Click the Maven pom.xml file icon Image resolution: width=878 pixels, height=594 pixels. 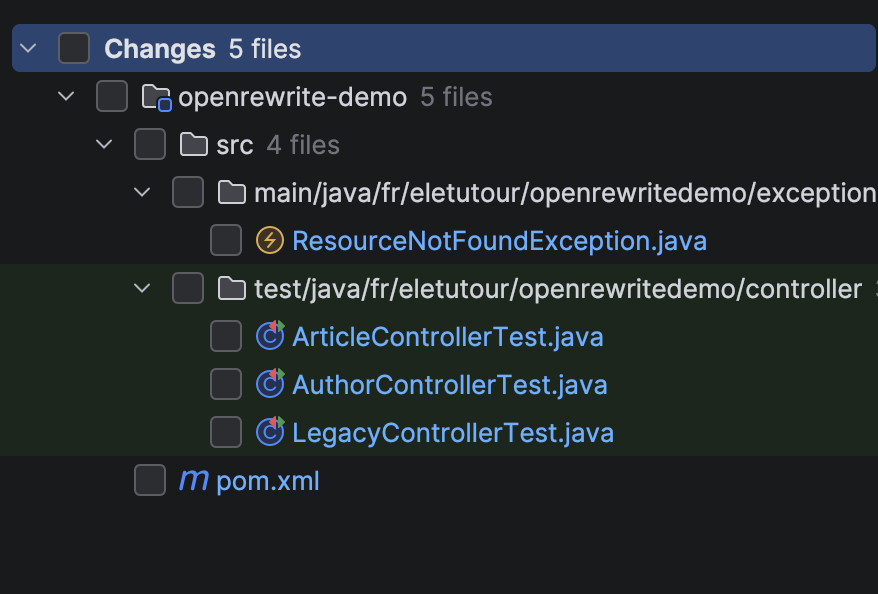tap(193, 481)
